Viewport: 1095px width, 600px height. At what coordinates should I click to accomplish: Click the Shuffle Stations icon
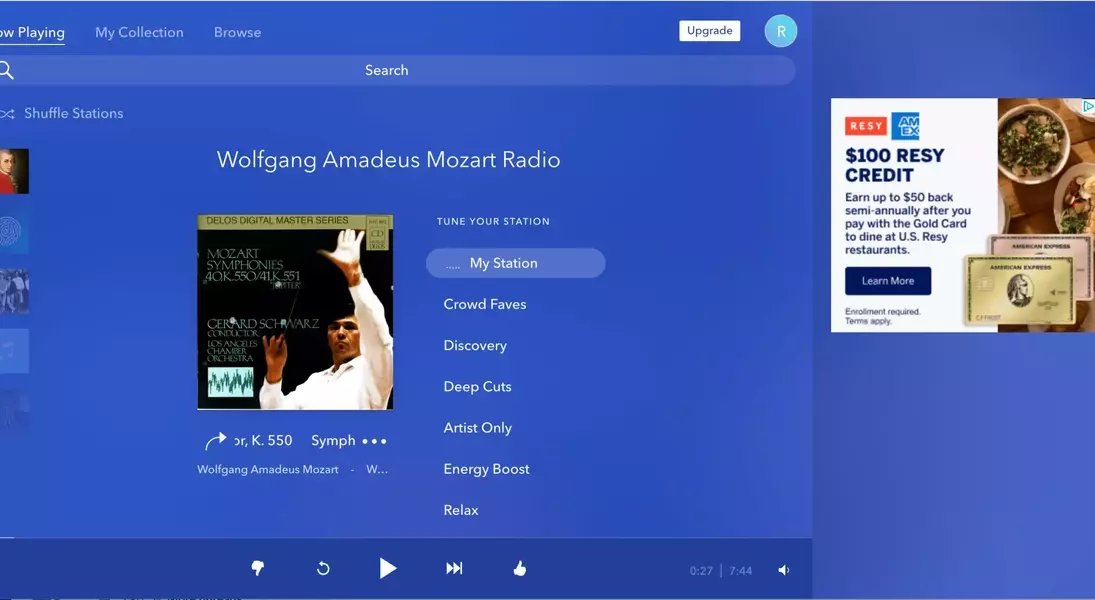[x=8, y=114]
